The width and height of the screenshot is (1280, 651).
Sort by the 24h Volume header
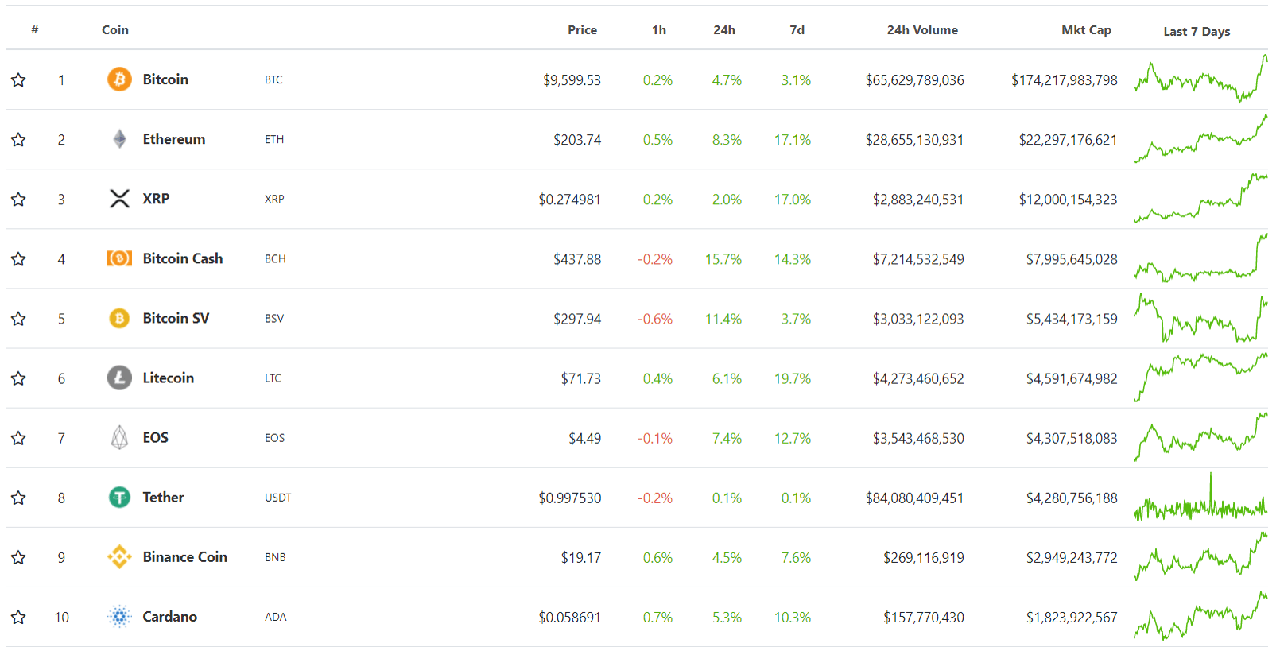922,30
